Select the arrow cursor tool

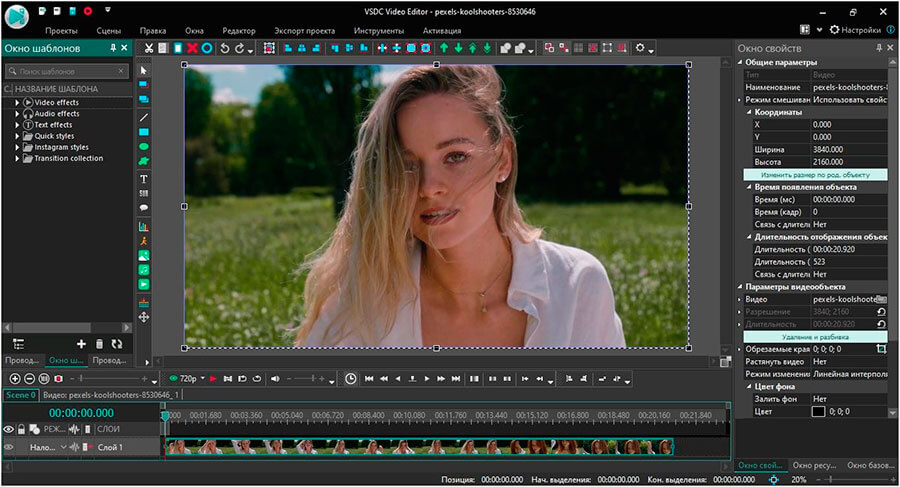pyautogui.click(x=143, y=70)
